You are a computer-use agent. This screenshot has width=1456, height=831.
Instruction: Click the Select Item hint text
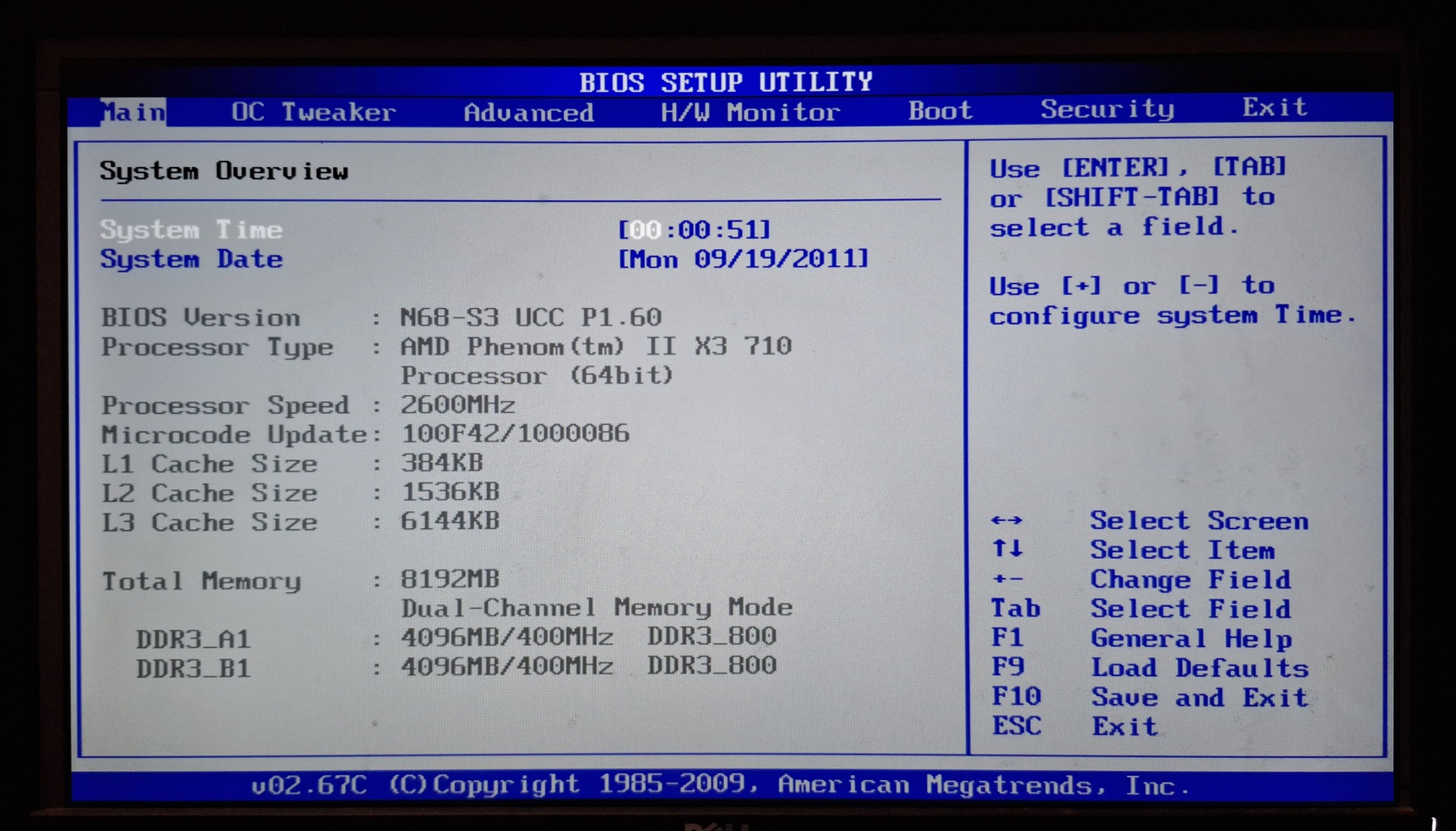pyautogui.click(x=1182, y=550)
